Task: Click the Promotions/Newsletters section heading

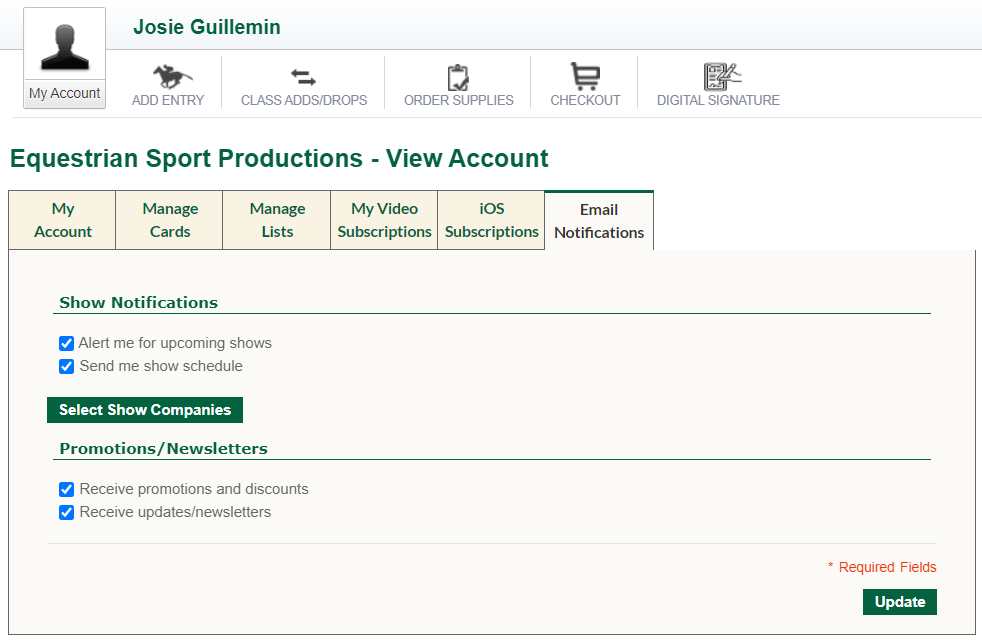Action: [163, 449]
